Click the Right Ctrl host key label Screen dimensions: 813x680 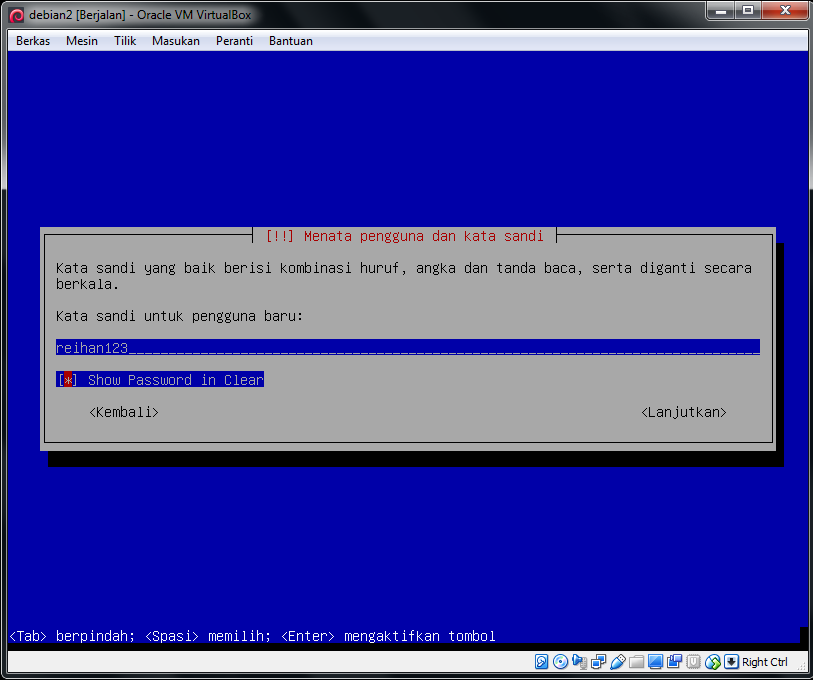pos(764,662)
